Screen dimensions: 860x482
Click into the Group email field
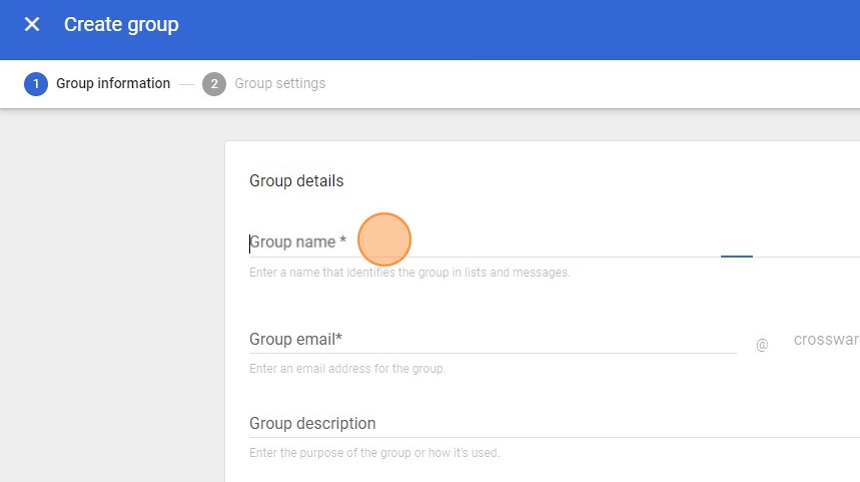click(490, 339)
